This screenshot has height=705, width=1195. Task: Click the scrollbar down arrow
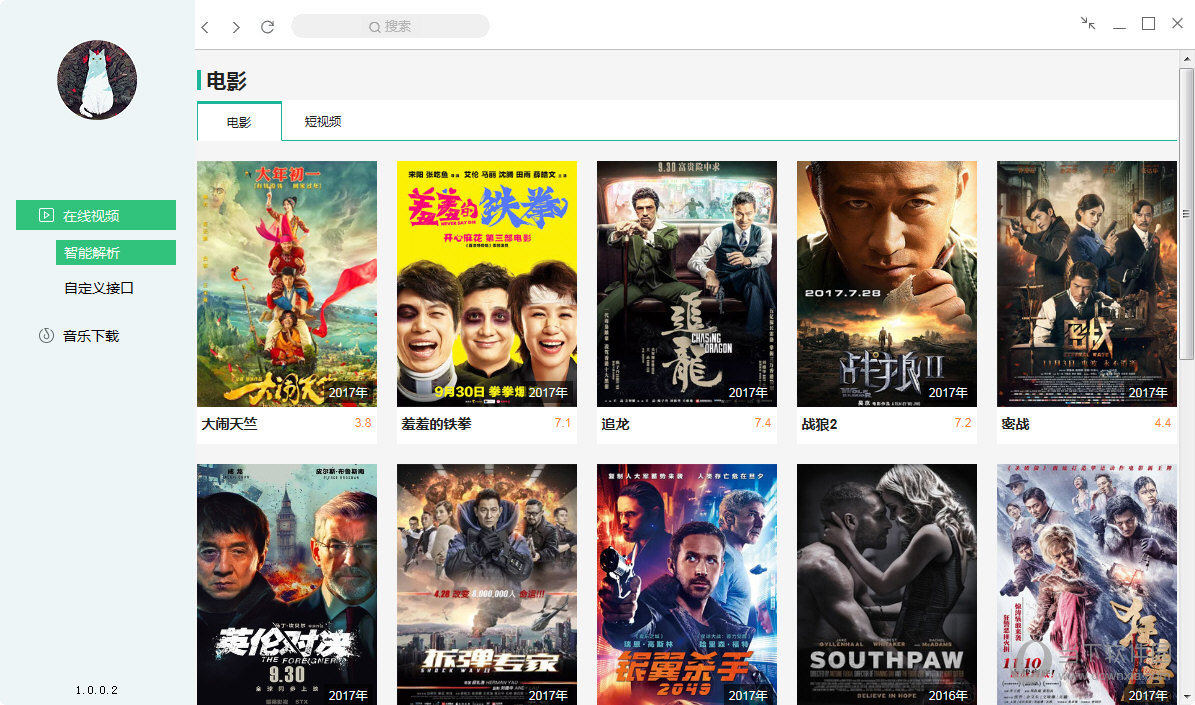click(1187, 697)
